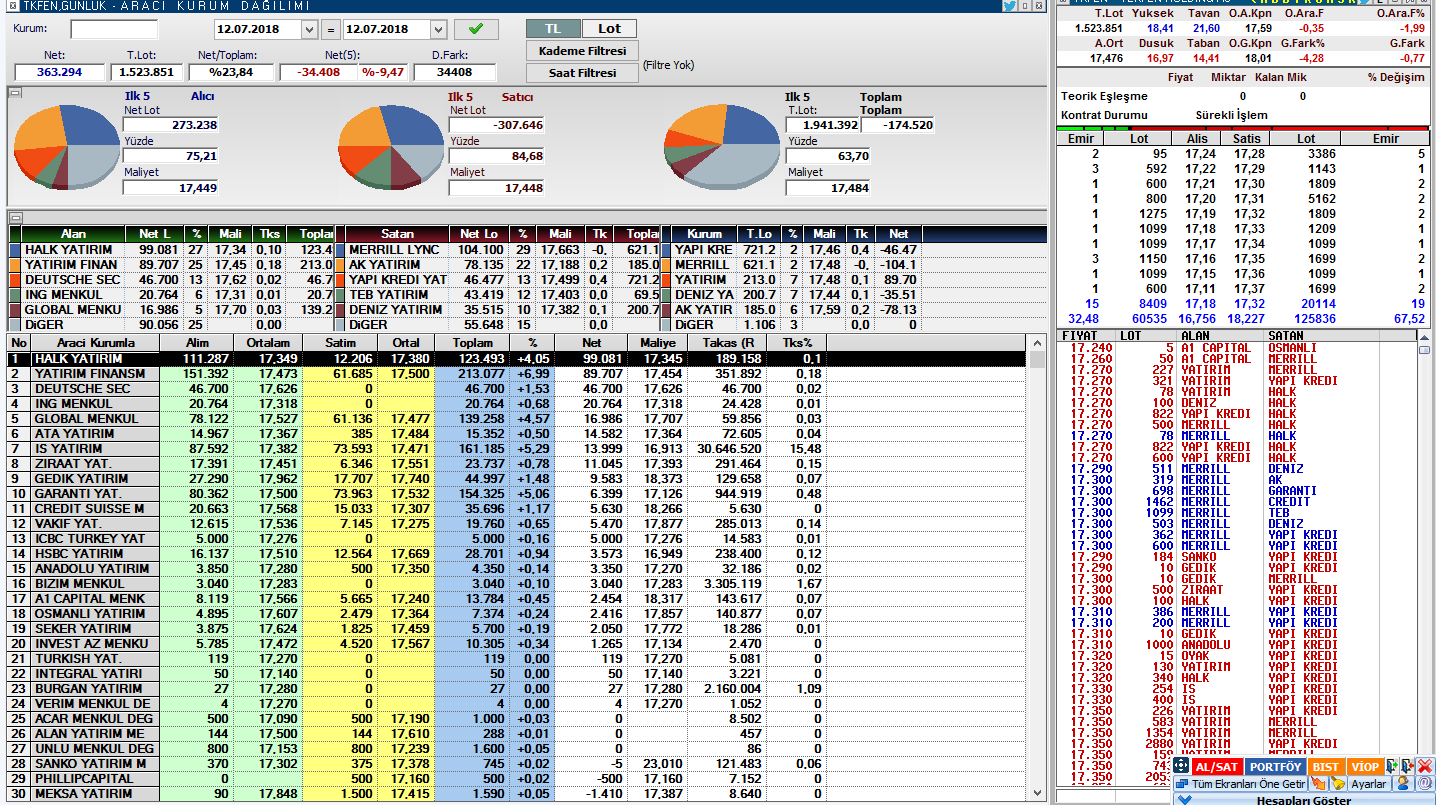Confirm the date range with the green checkmark
Screen dimensions: 1436x805
(x=476, y=29)
